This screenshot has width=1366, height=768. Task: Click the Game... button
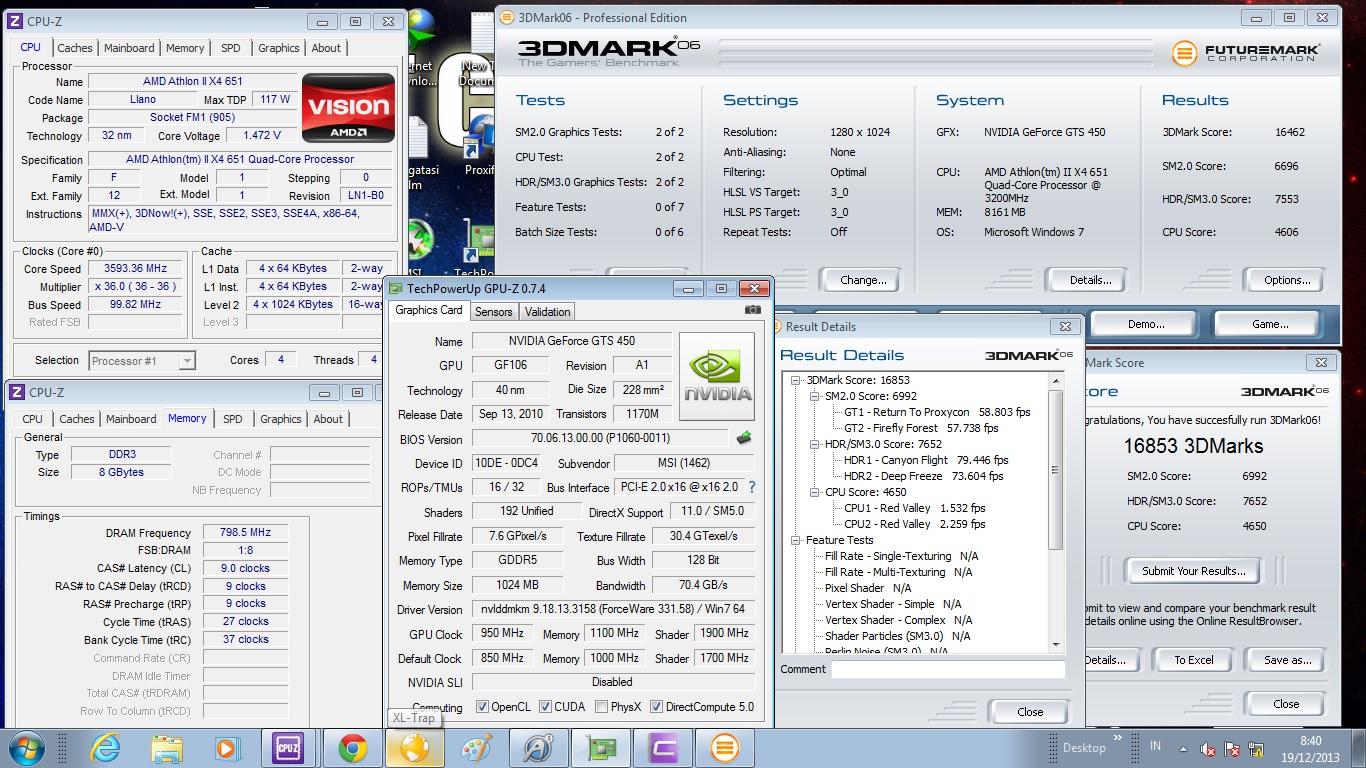tap(1270, 324)
